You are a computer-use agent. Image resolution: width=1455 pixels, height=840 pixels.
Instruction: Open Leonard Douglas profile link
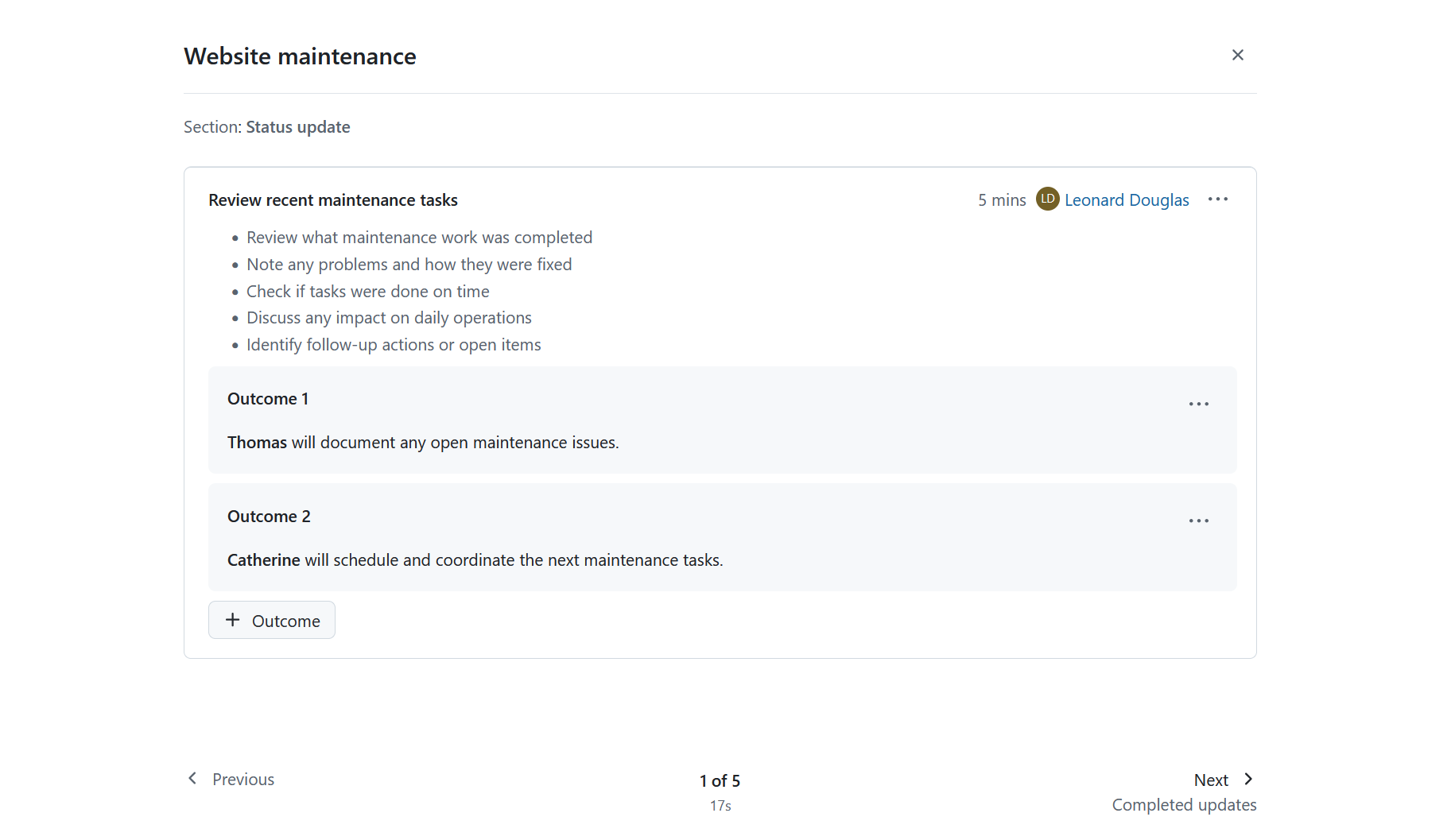tap(1127, 200)
